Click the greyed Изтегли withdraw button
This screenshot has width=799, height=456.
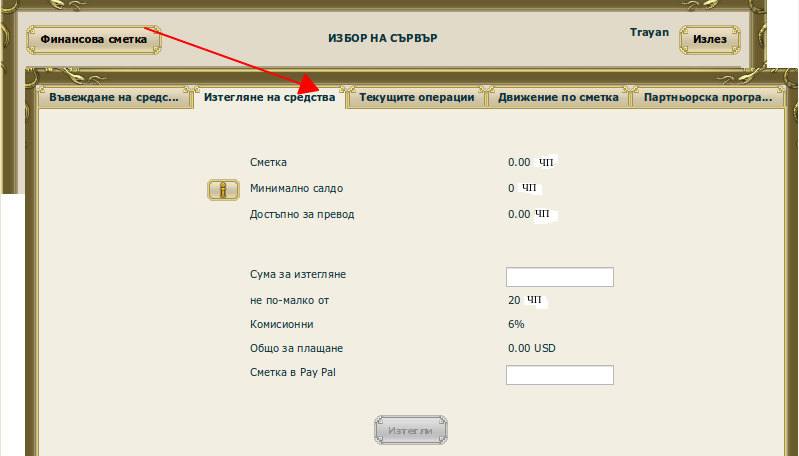pos(411,430)
